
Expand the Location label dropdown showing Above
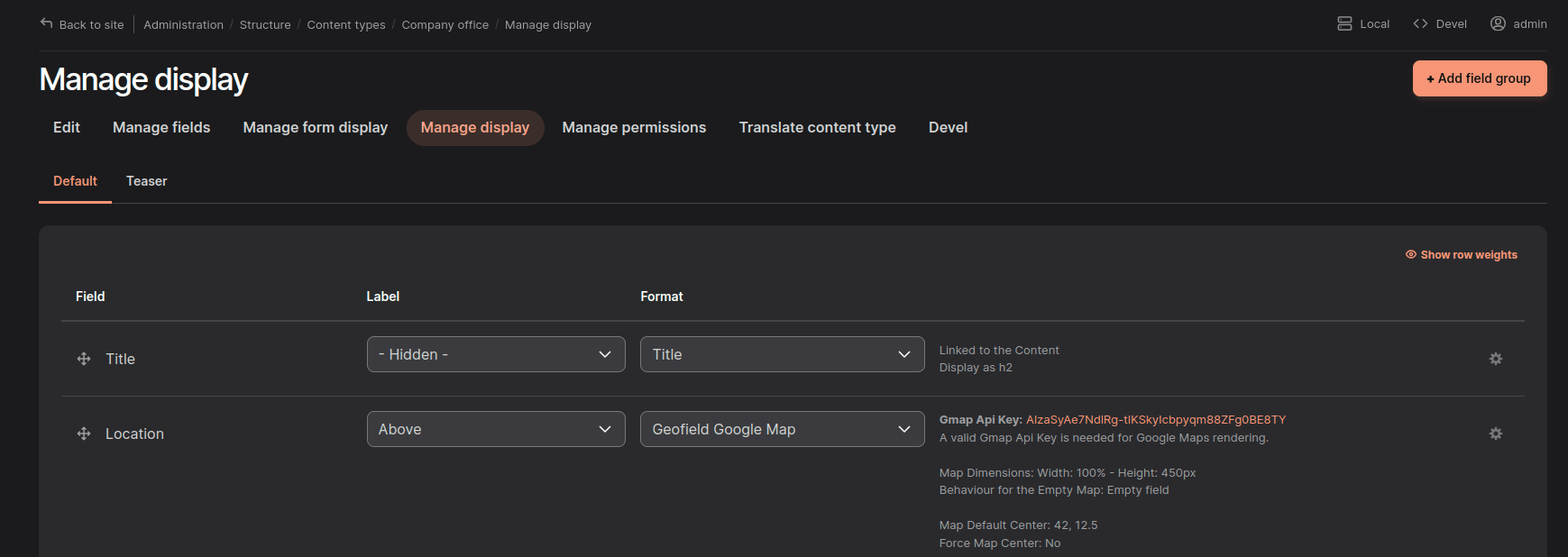point(495,429)
